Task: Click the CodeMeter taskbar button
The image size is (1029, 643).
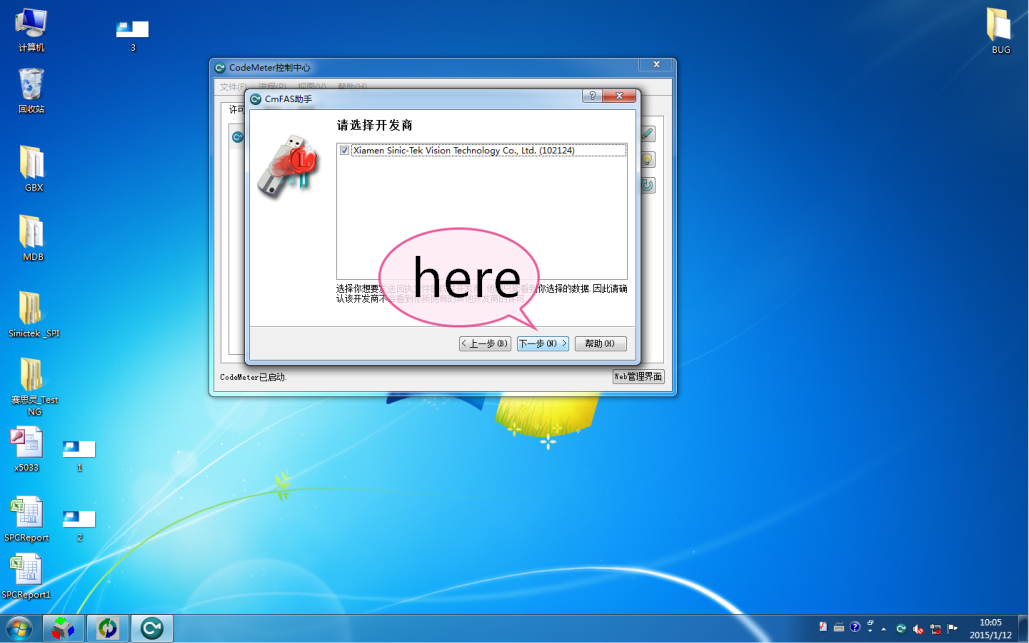Action: pyautogui.click(x=152, y=628)
